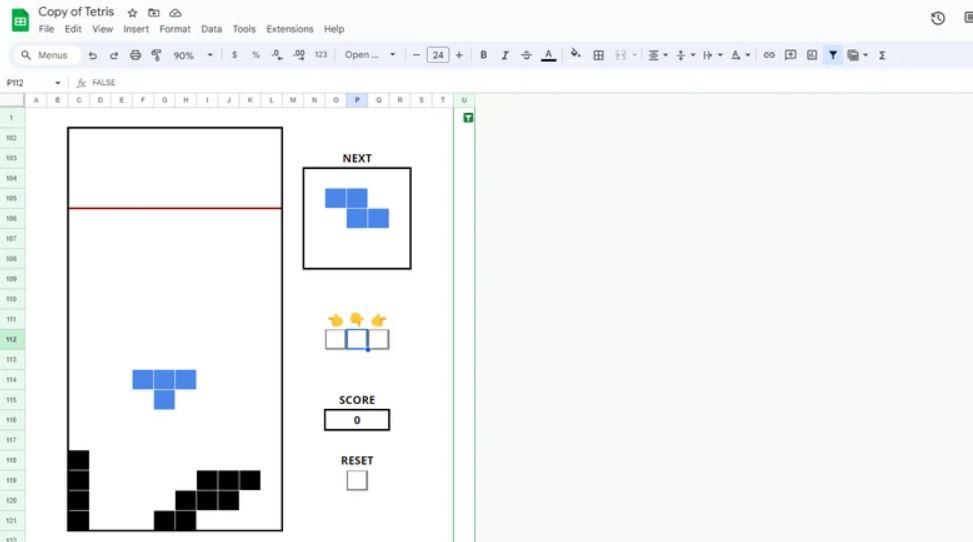Move document using folder icon
The height and width of the screenshot is (542, 973).
tap(153, 13)
